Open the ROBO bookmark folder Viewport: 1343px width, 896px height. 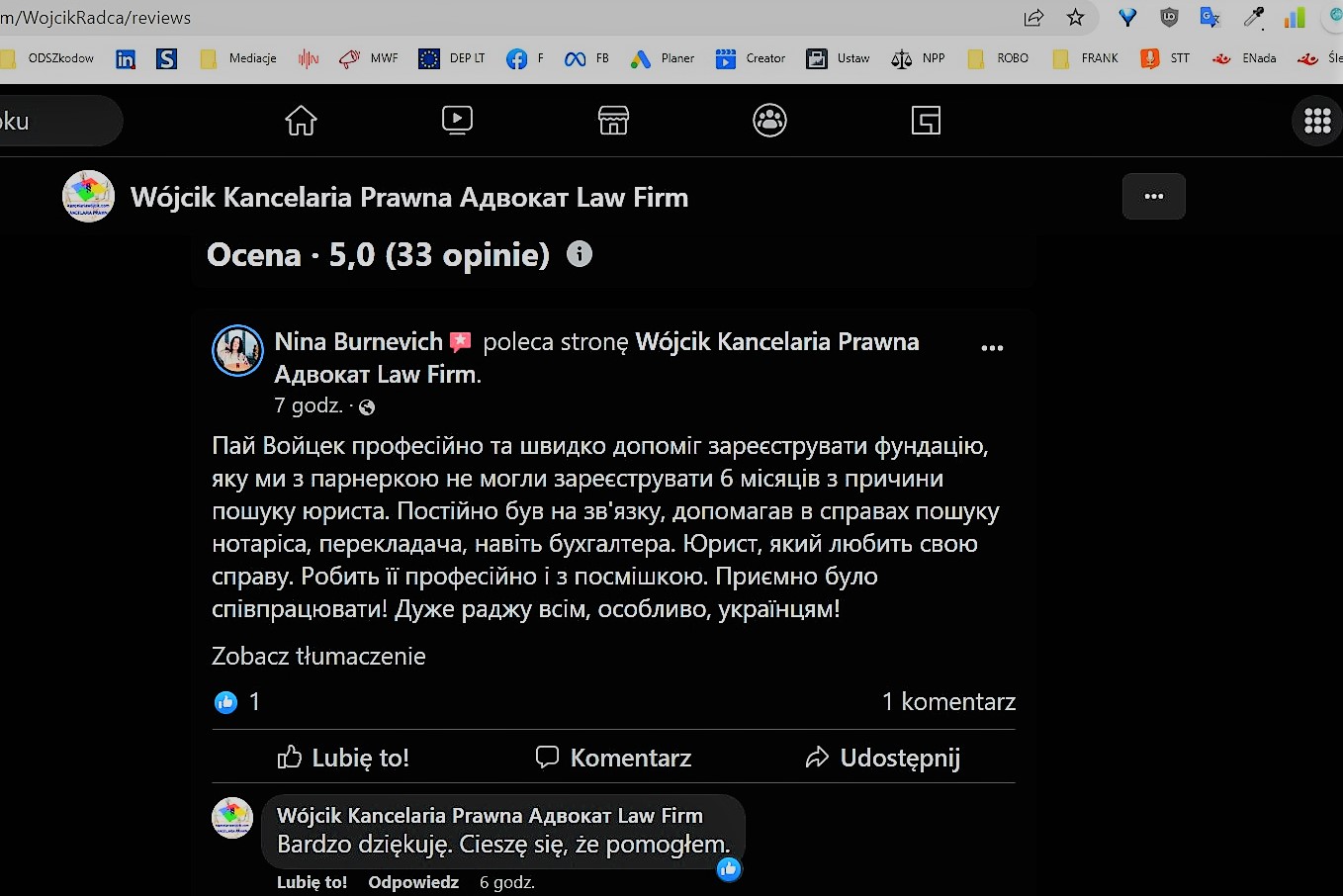point(998,58)
